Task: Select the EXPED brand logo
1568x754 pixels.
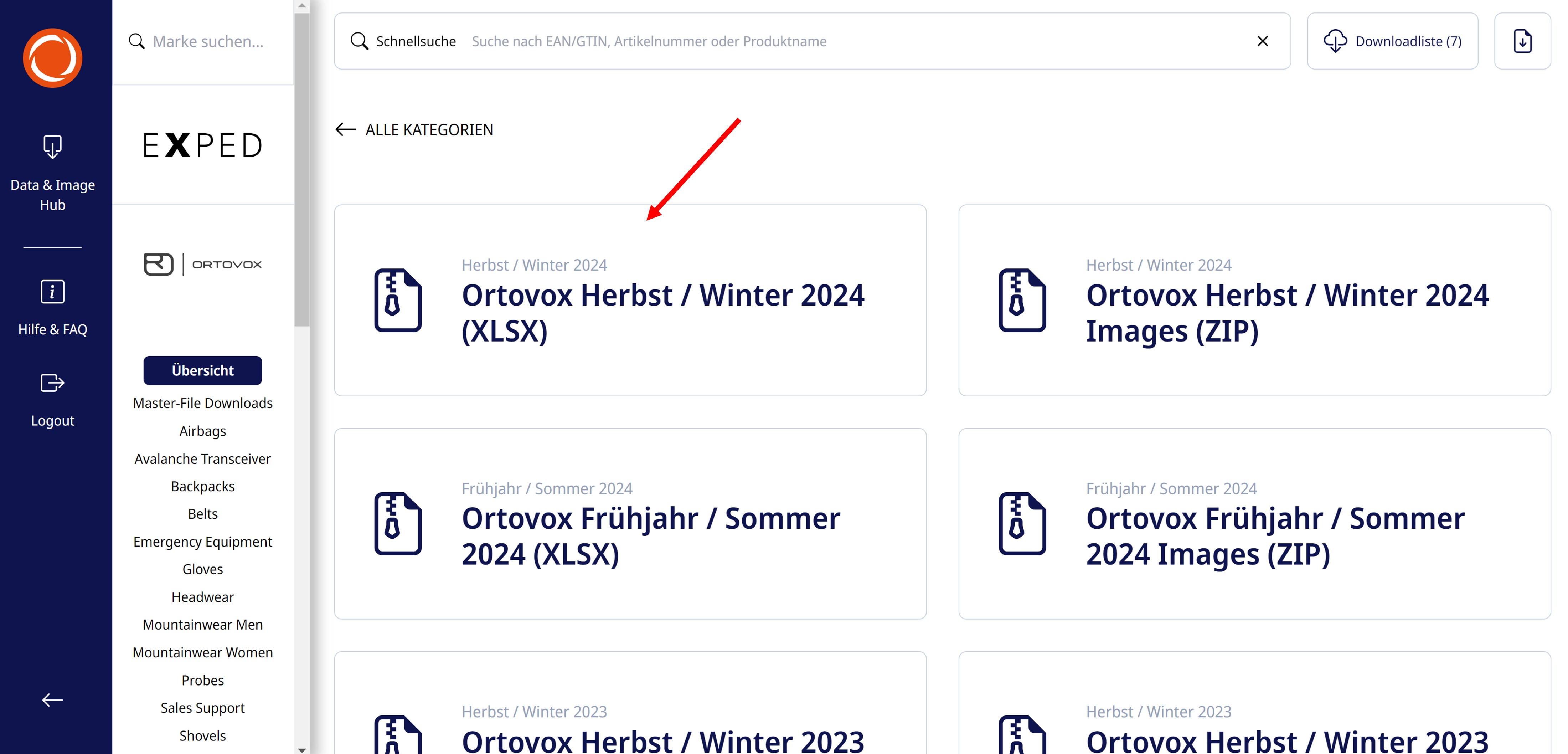Action: coord(203,145)
